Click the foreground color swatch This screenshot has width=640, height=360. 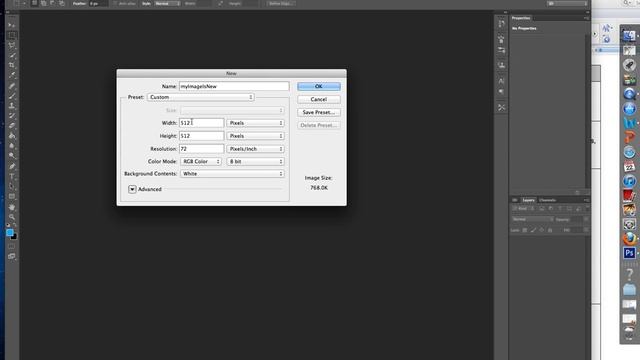(x=10, y=232)
